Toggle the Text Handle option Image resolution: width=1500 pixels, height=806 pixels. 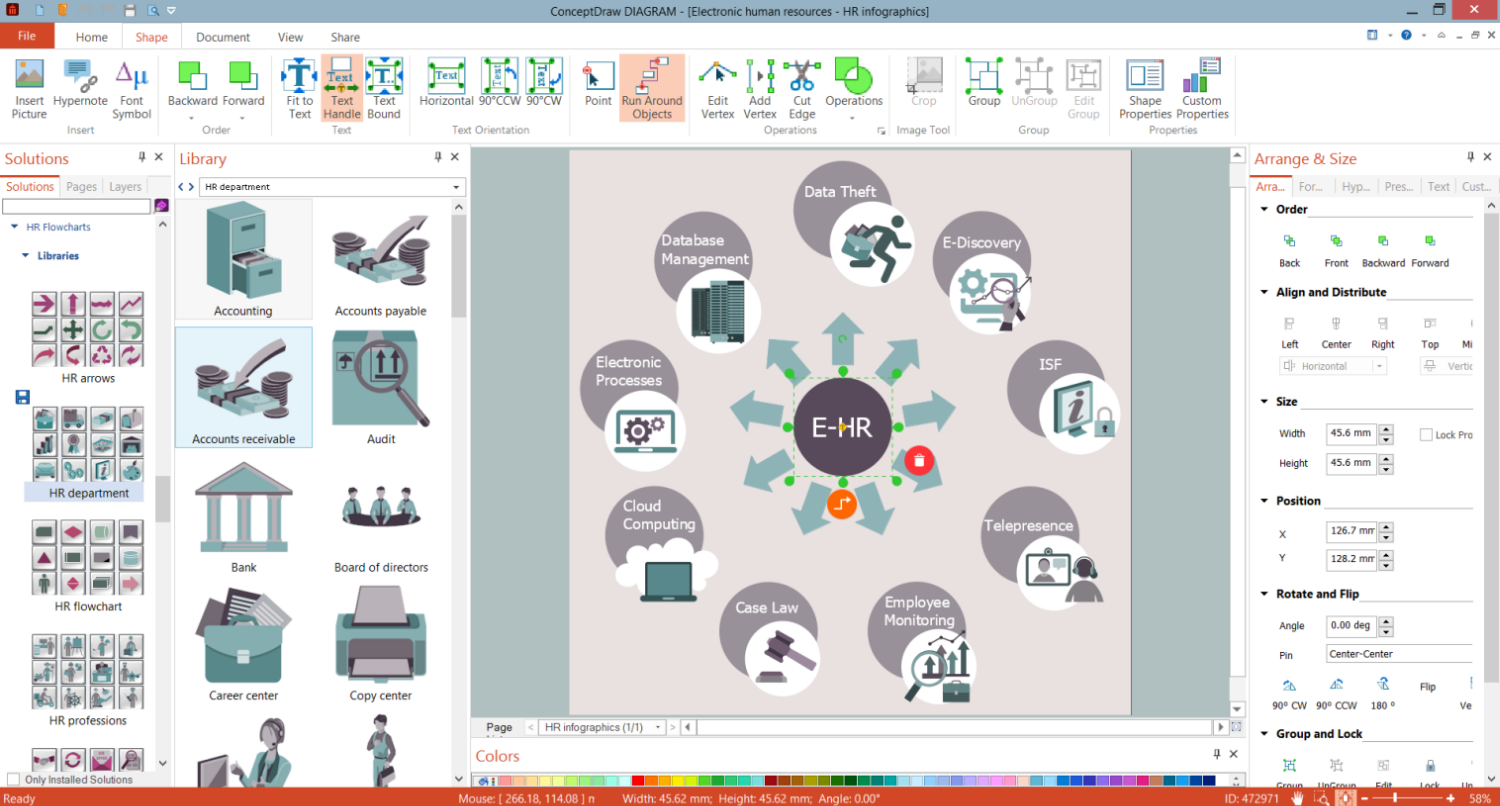(342, 89)
